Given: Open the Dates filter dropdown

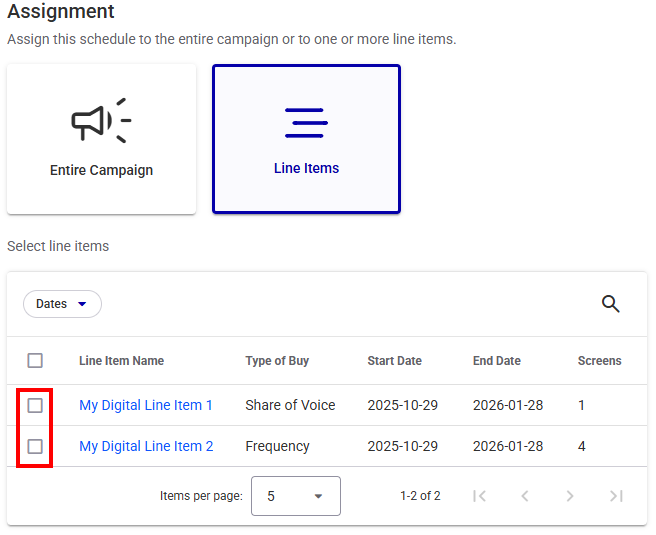Looking at the screenshot, I should point(62,304).
